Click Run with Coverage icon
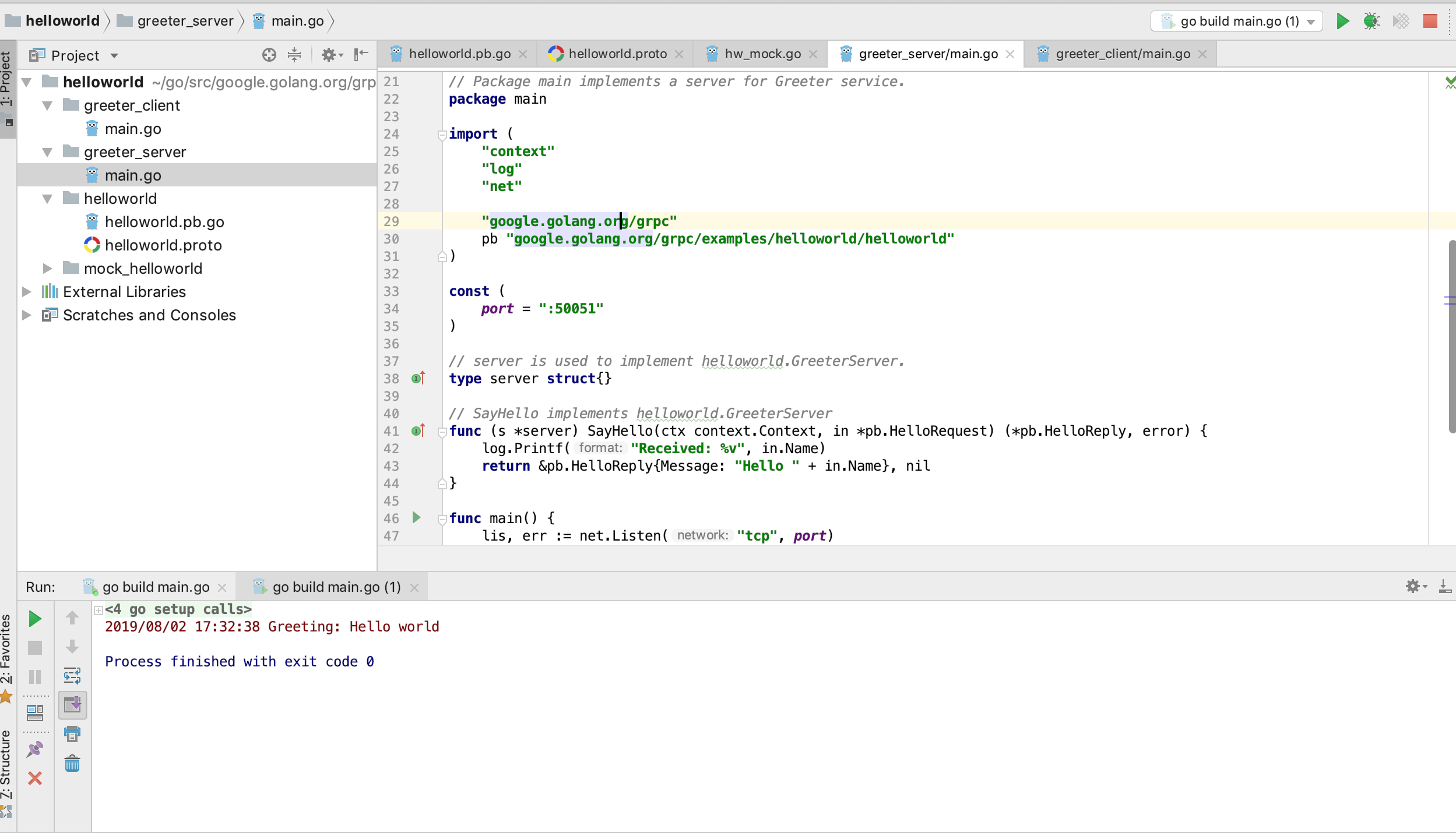Image resolution: width=1456 pixels, height=833 pixels. [x=1401, y=22]
